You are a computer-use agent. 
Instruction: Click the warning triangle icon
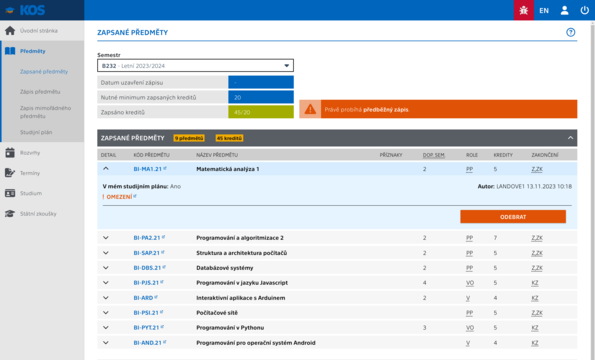click(310, 109)
